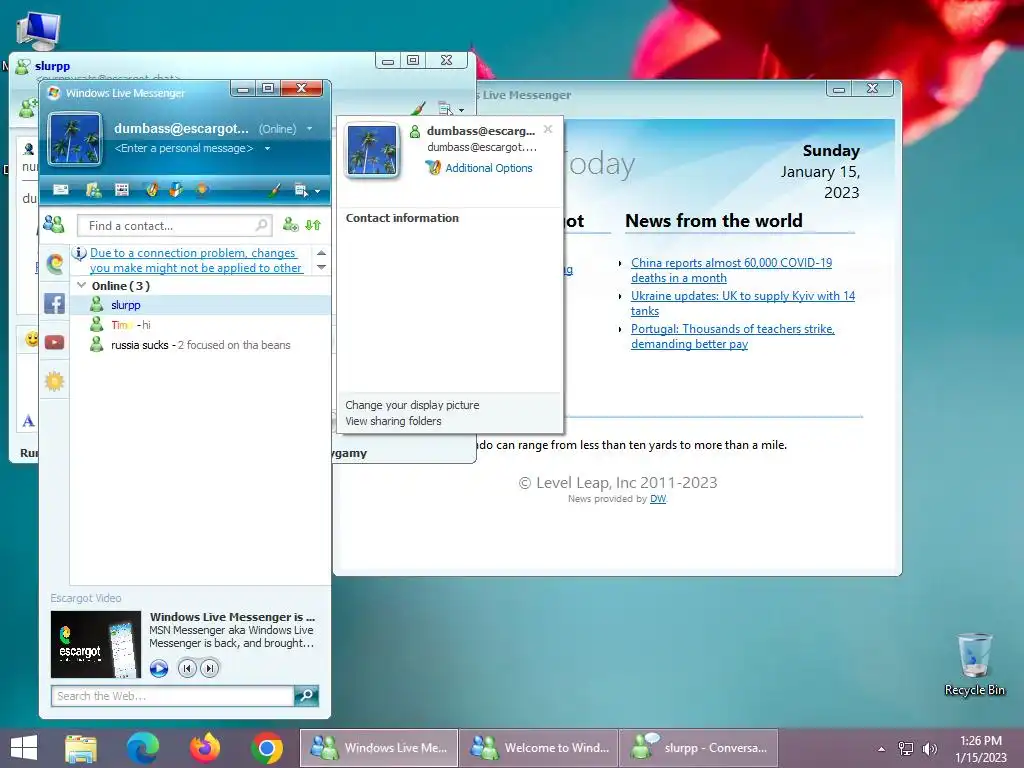1024x768 pixels.
Task: Open Ukraine updates tanks news link
Action: (743, 303)
